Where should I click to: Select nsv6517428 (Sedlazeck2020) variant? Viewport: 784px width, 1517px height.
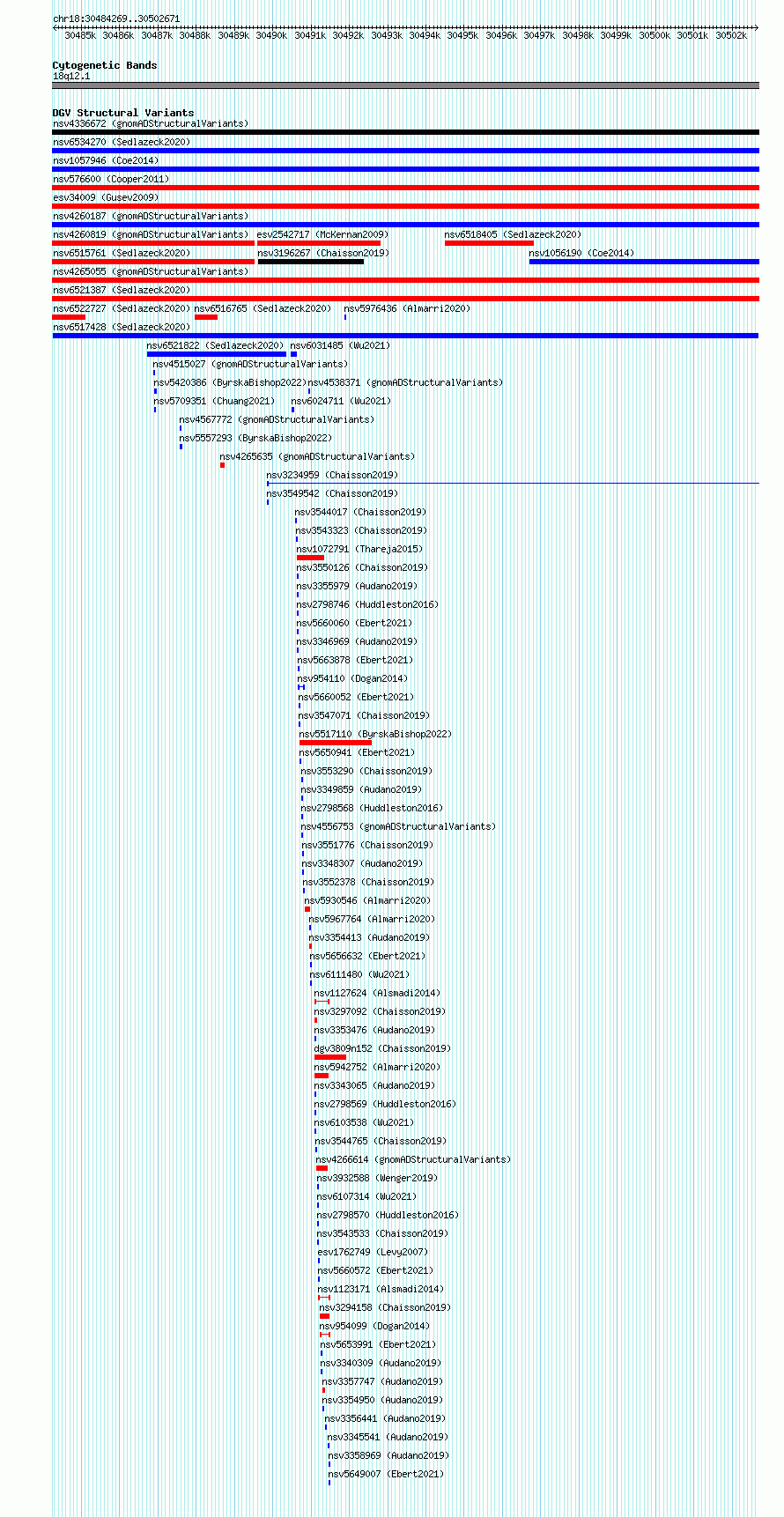point(122,327)
